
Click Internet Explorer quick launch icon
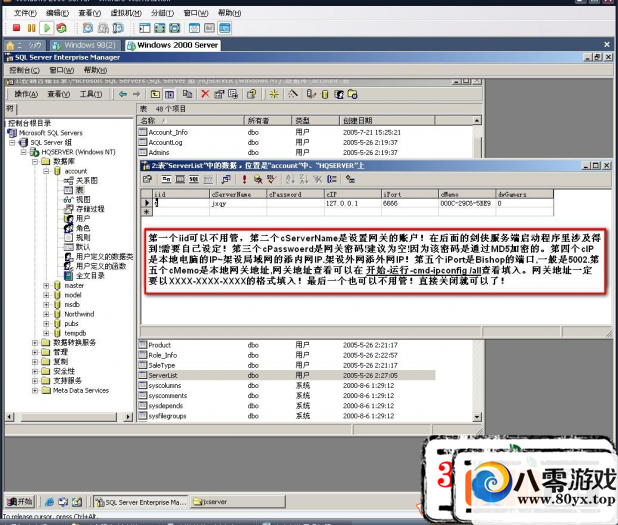49,502
